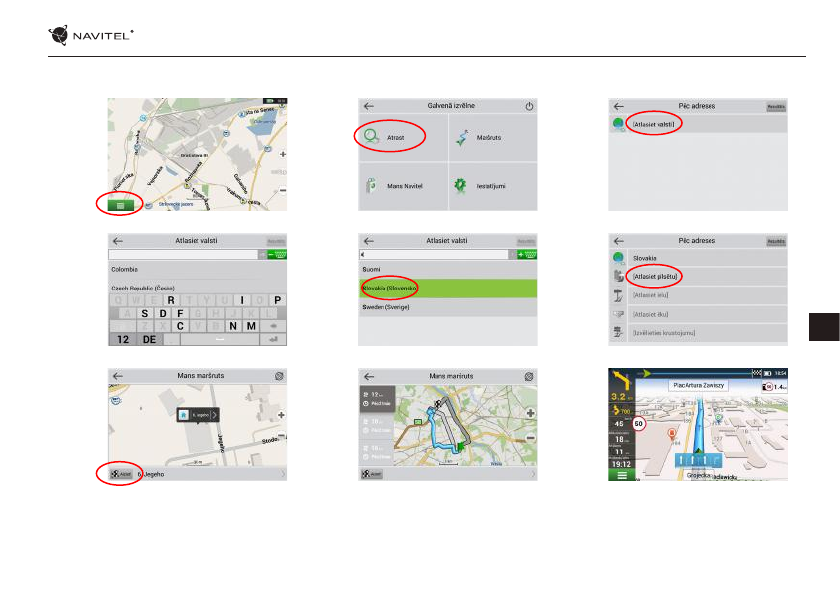Go back from the Suomi country list screen
This screenshot has height=595, width=840.
coord(369,241)
